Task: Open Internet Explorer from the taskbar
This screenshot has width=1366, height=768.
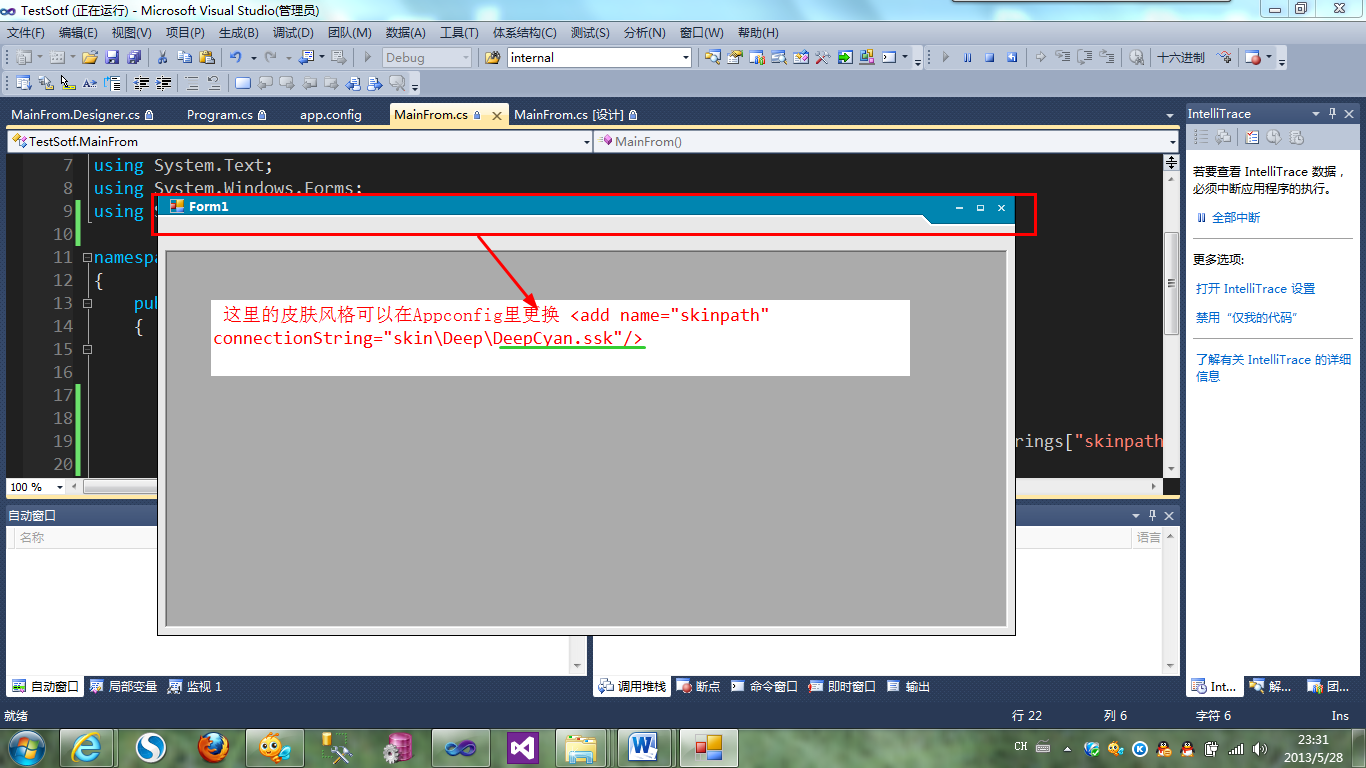Action: (88, 747)
